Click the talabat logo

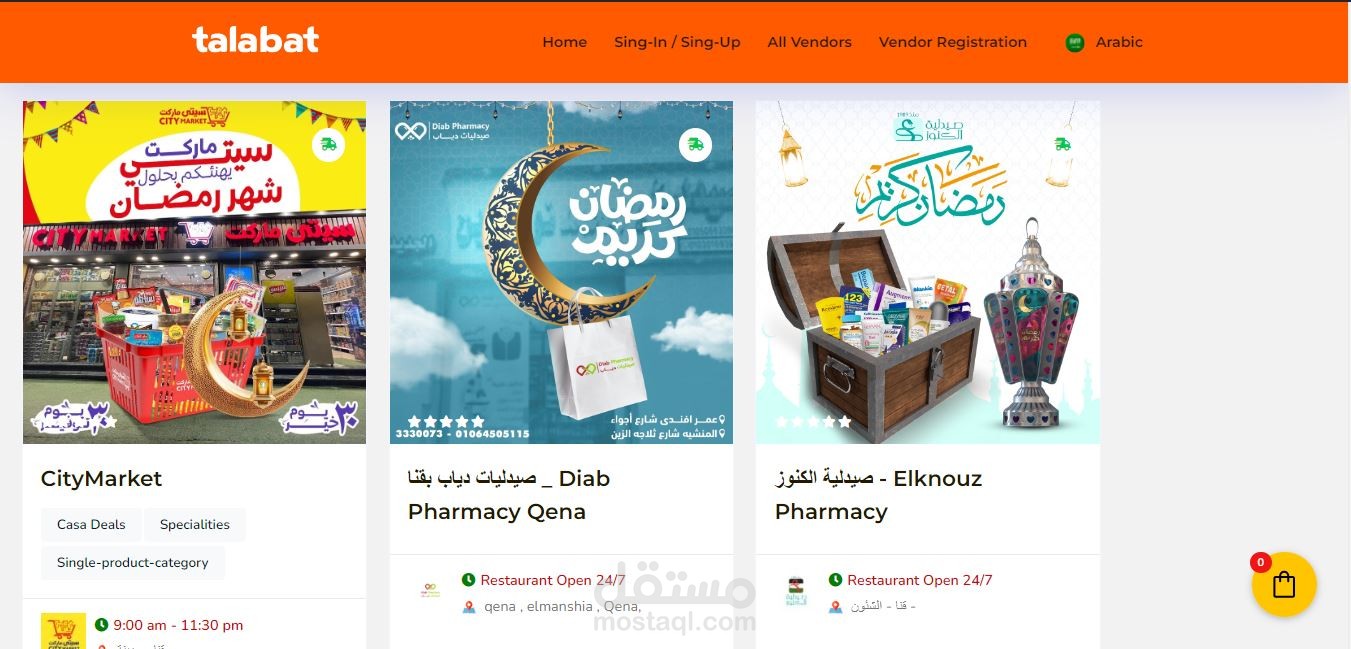tap(256, 40)
